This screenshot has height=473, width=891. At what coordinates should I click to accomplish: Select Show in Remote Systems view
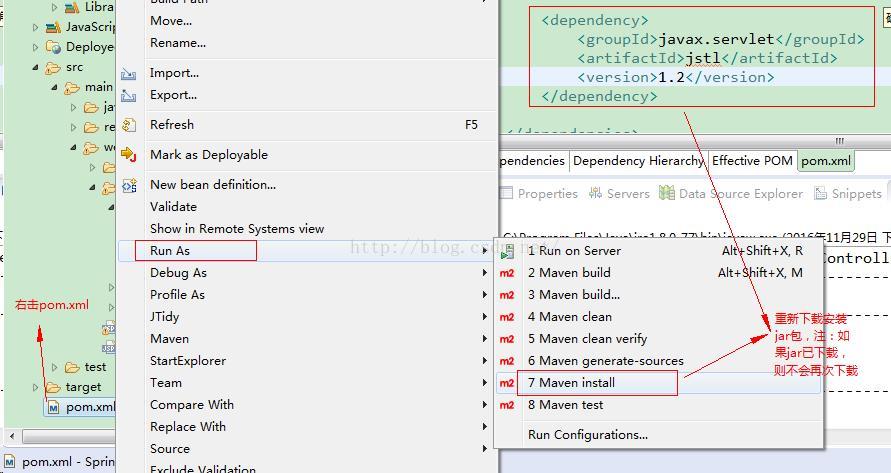point(237,229)
